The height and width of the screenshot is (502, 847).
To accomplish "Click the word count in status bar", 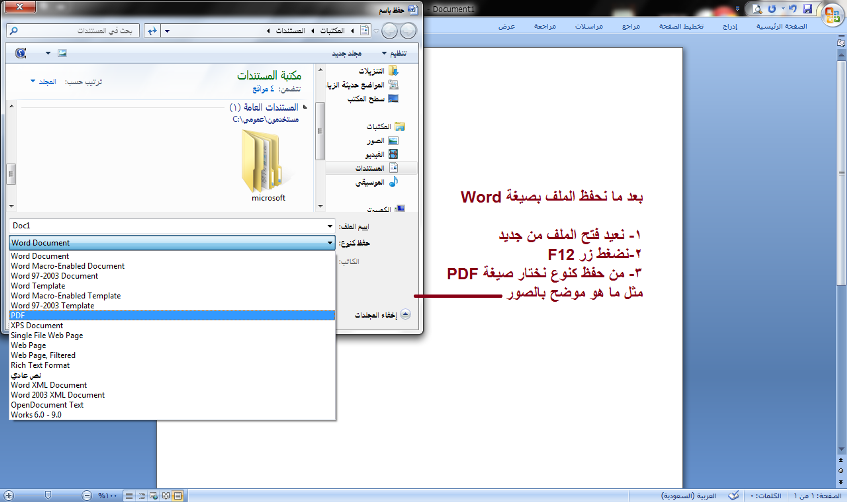I will coord(766,496).
